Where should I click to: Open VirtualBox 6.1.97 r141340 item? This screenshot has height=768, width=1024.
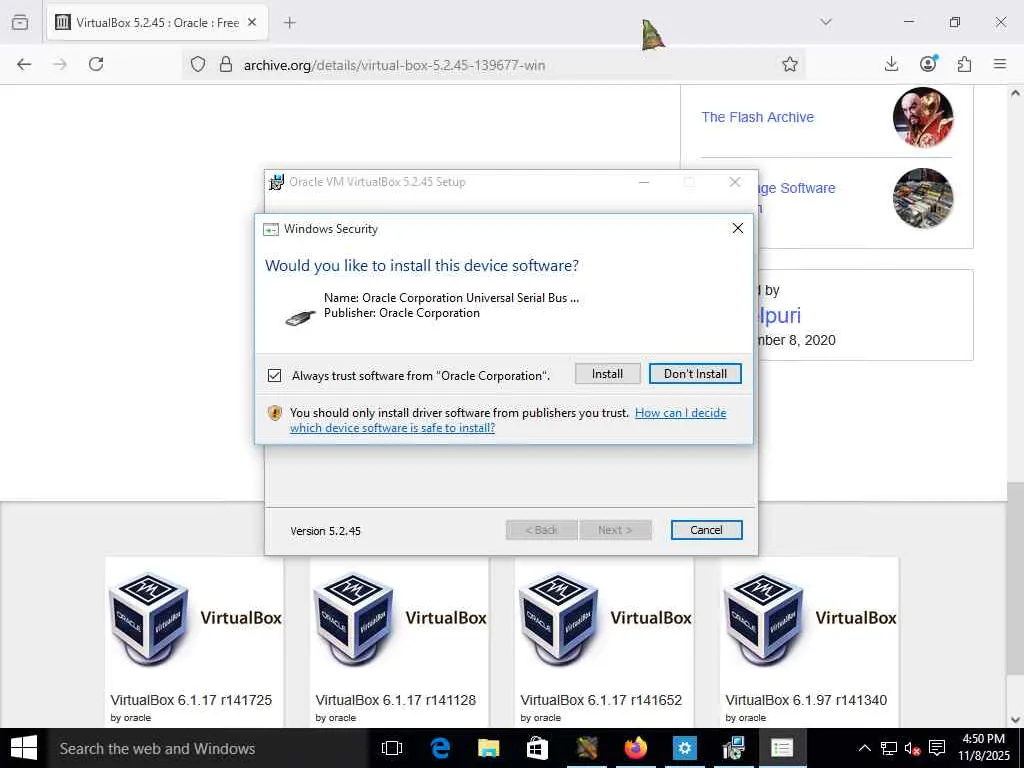tap(810, 641)
